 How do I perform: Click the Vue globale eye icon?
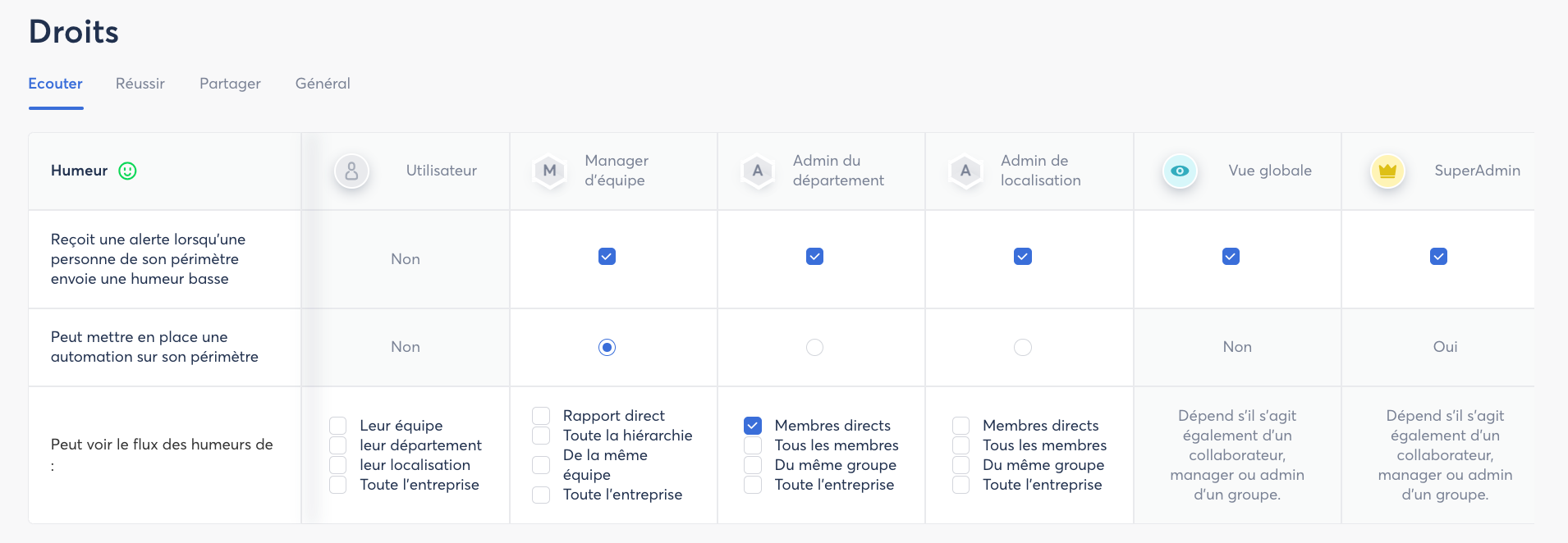(1180, 171)
